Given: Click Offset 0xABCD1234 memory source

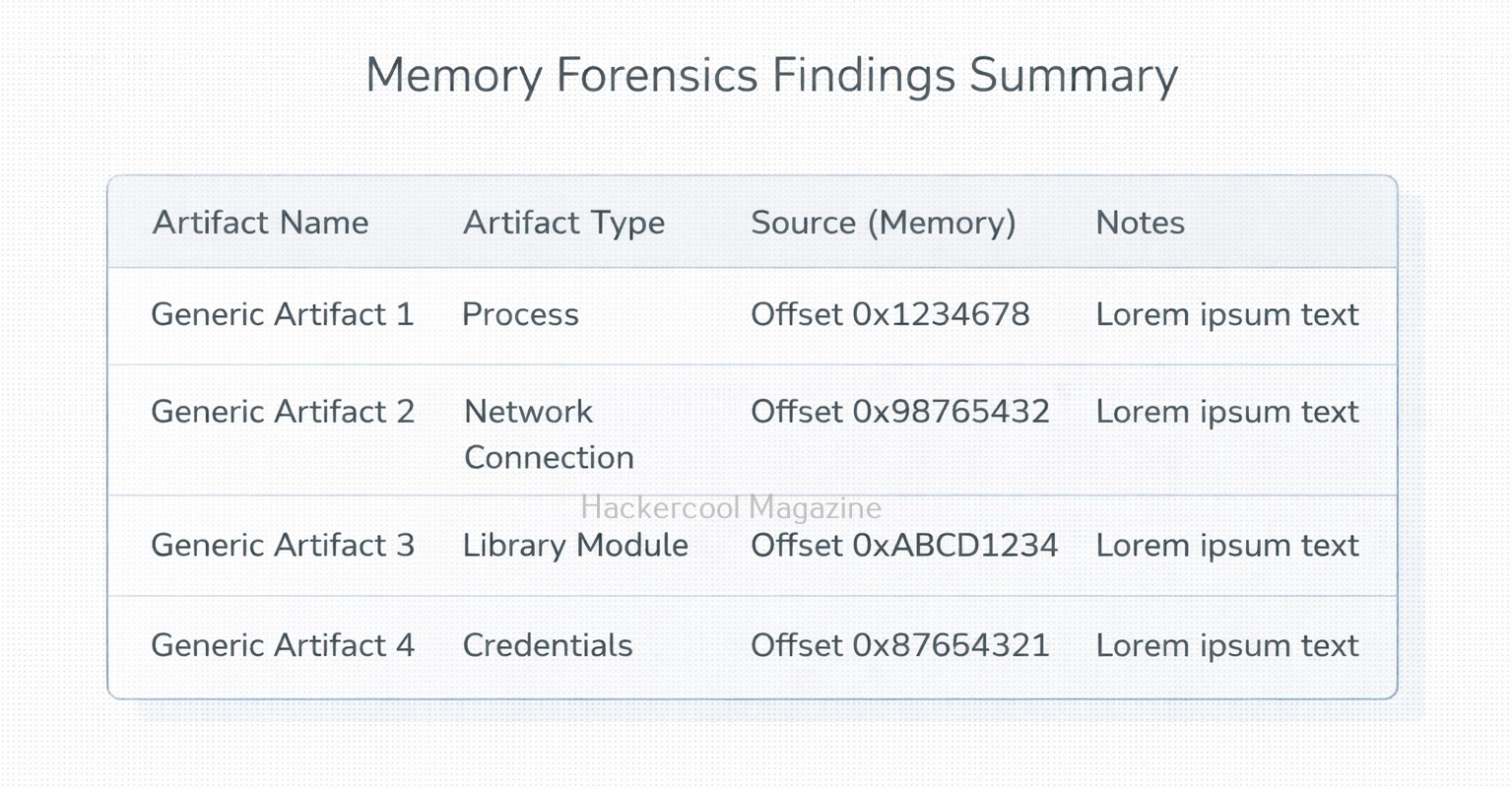Looking at the screenshot, I should point(903,546).
